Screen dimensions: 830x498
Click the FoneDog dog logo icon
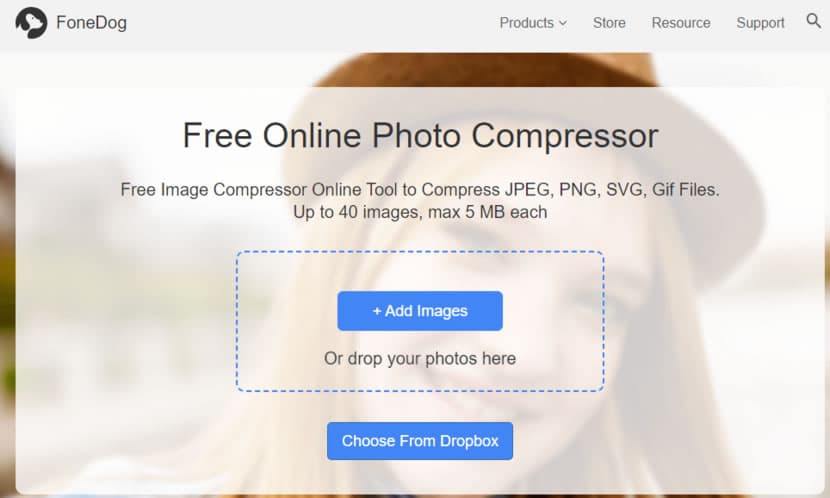[31, 23]
